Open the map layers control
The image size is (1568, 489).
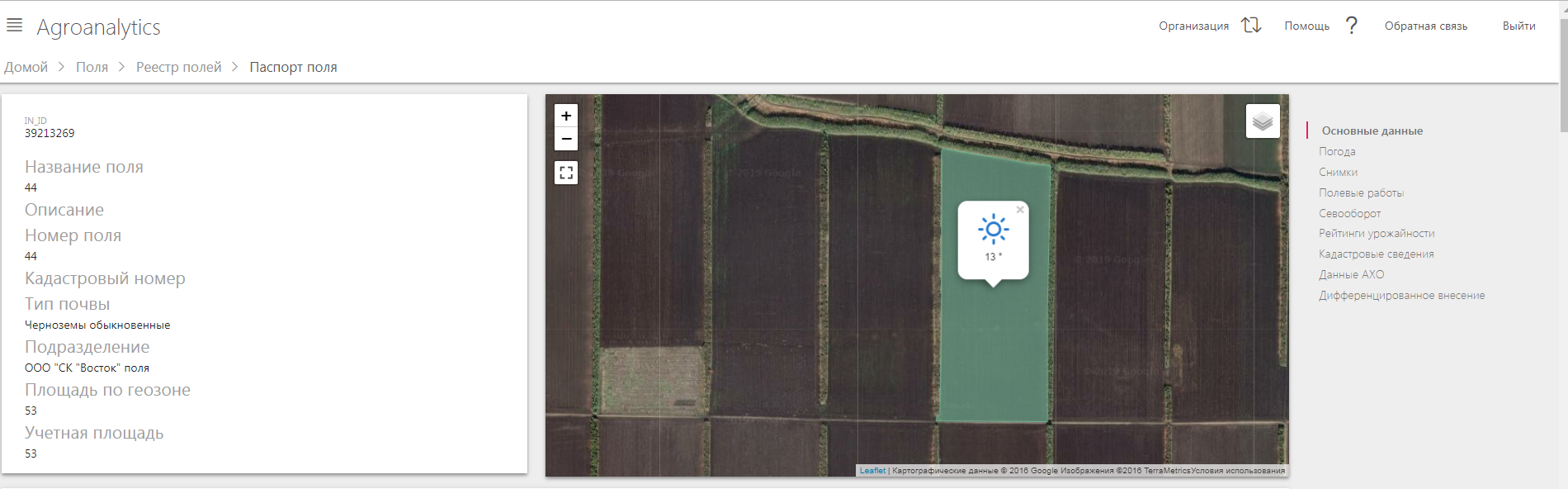[x=1263, y=121]
